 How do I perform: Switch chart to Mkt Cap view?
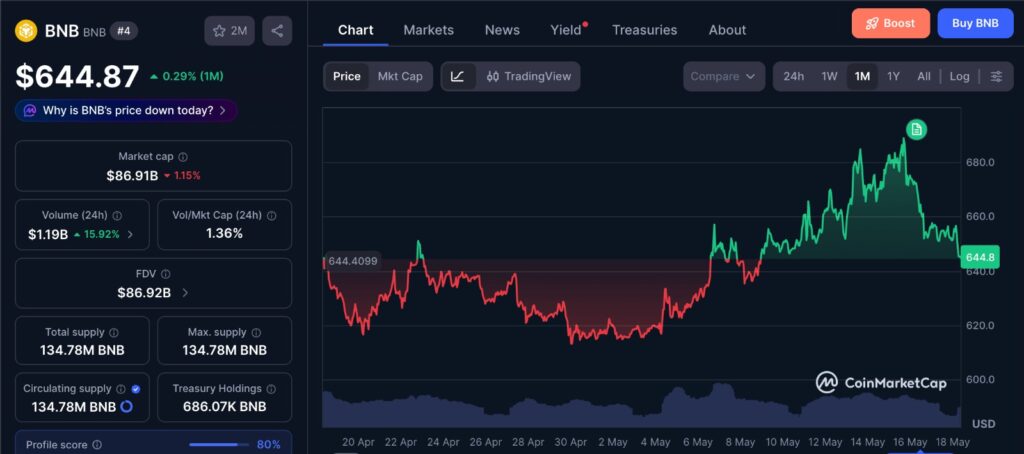pos(400,76)
